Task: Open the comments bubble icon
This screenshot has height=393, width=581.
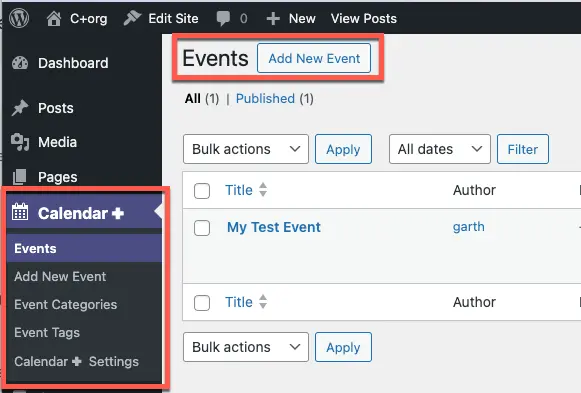Action: [x=223, y=19]
